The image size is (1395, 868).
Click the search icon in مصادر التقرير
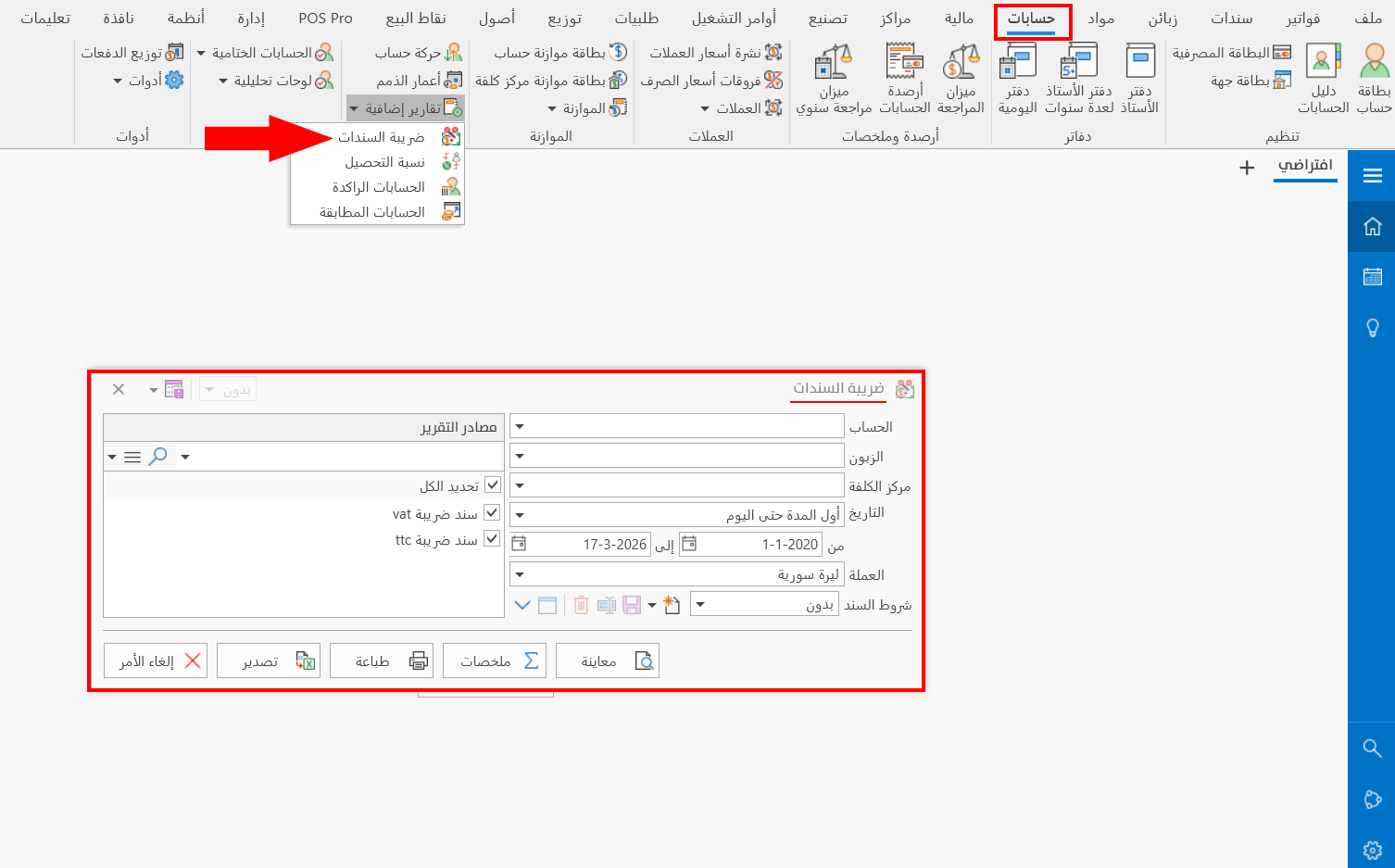[x=158, y=457]
